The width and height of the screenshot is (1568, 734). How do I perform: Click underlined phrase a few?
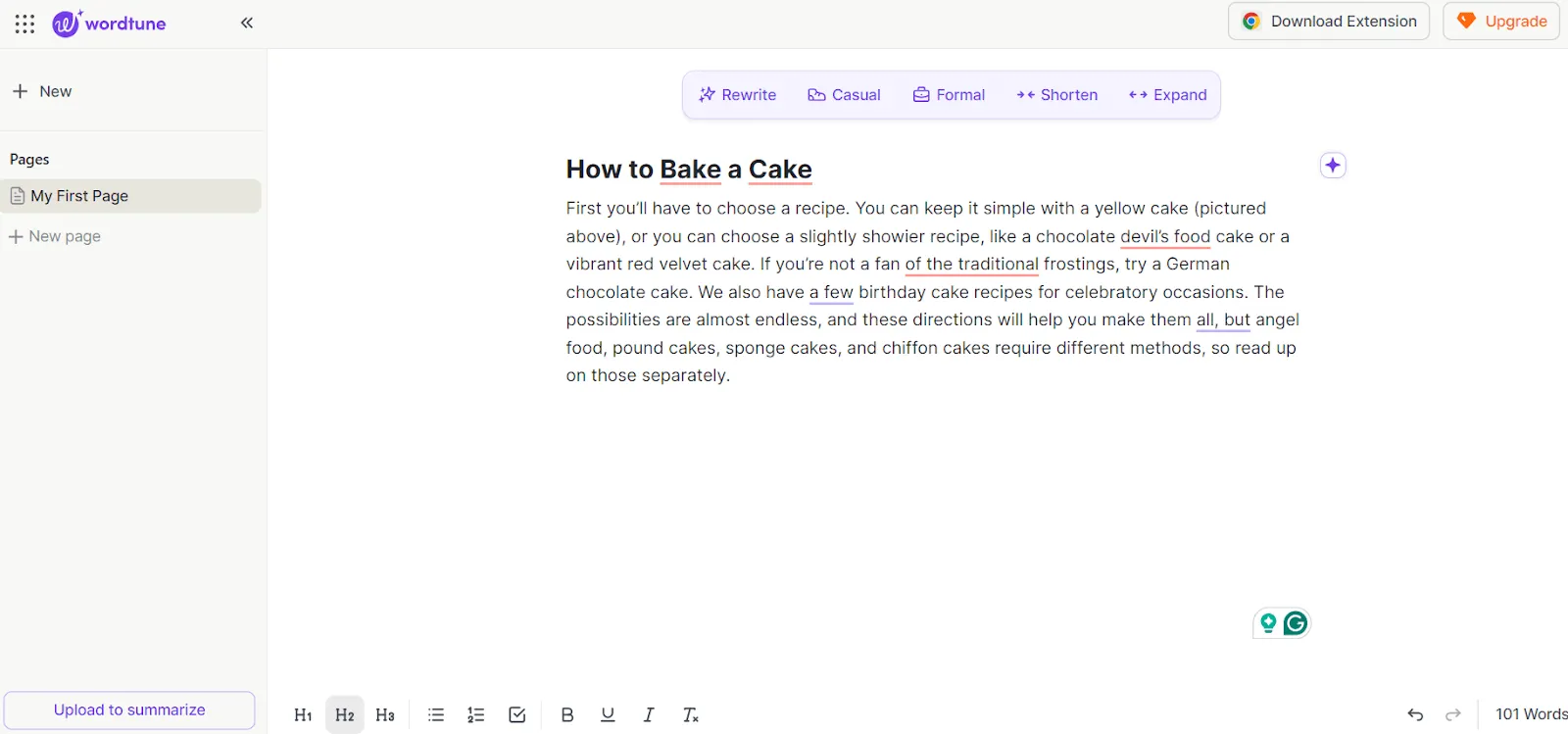[x=831, y=292]
